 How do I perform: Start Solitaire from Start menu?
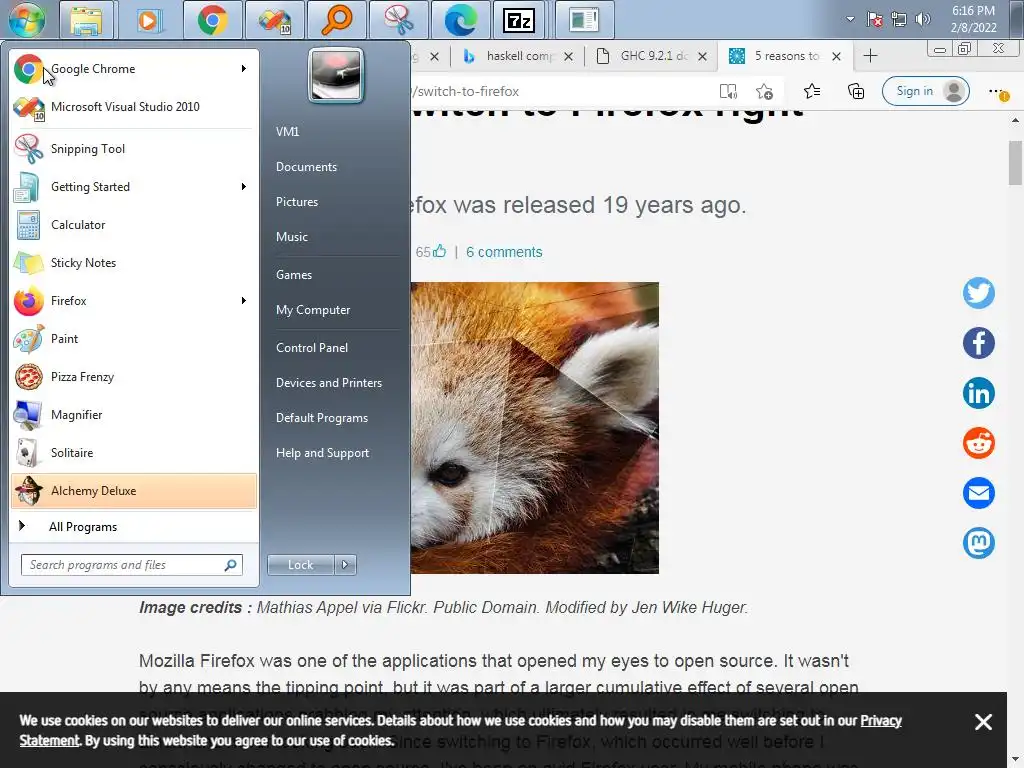tap(134, 453)
